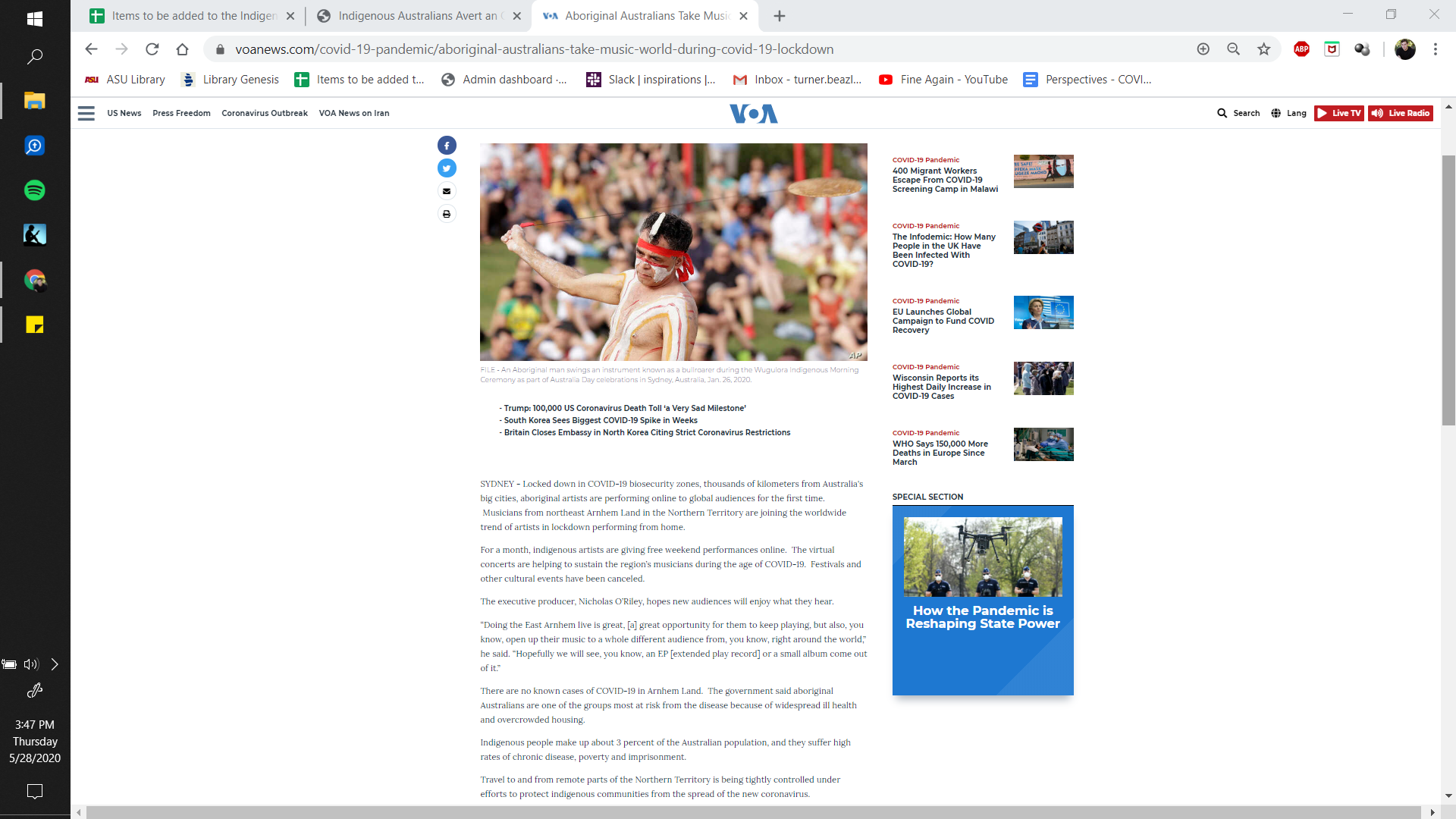
Task: Open Chrome three-dot menu
Action: pos(1435,49)
